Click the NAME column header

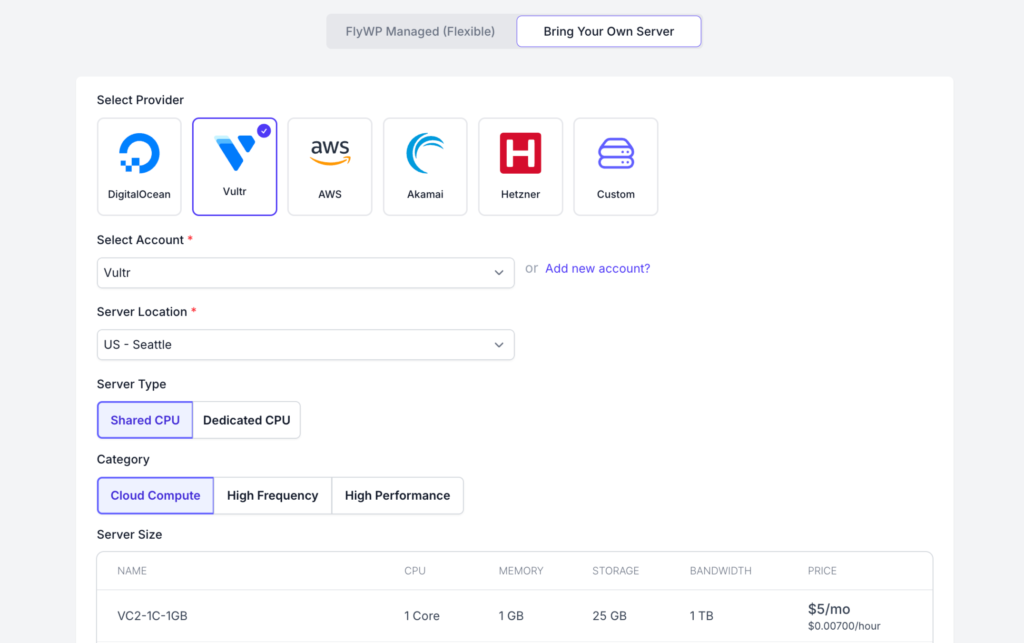(132, 571)
